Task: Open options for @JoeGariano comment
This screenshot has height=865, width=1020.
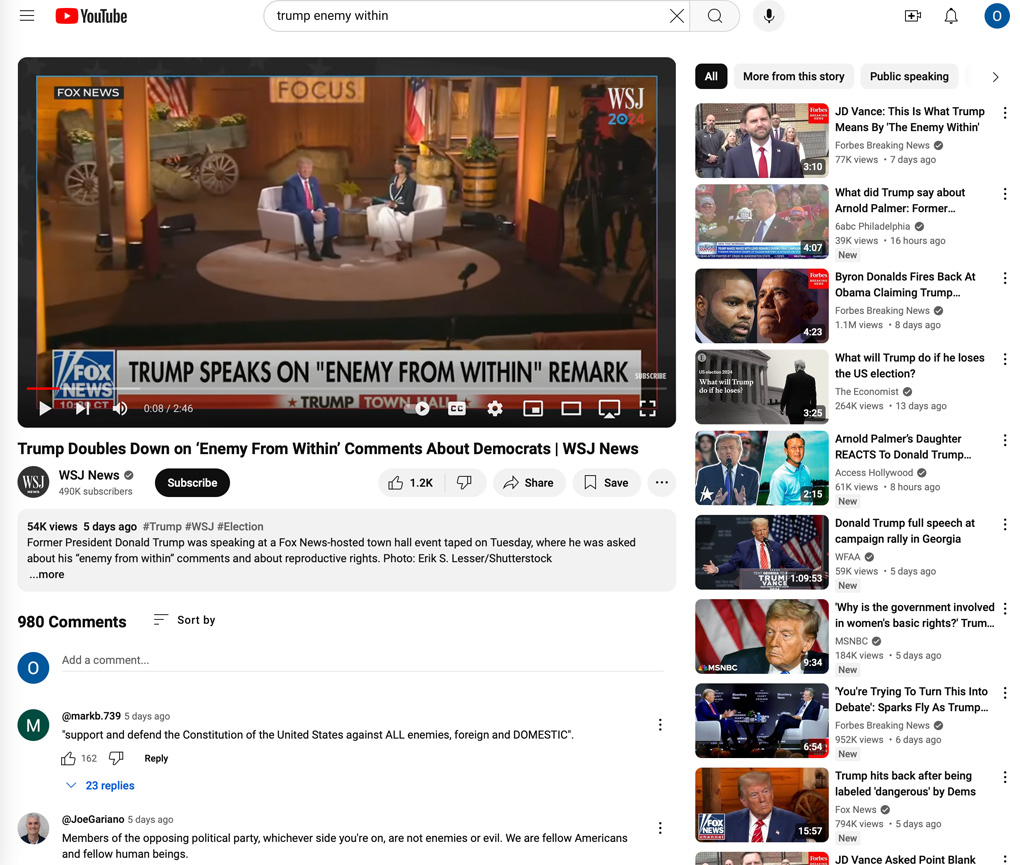Action: (x=660, y=828)
